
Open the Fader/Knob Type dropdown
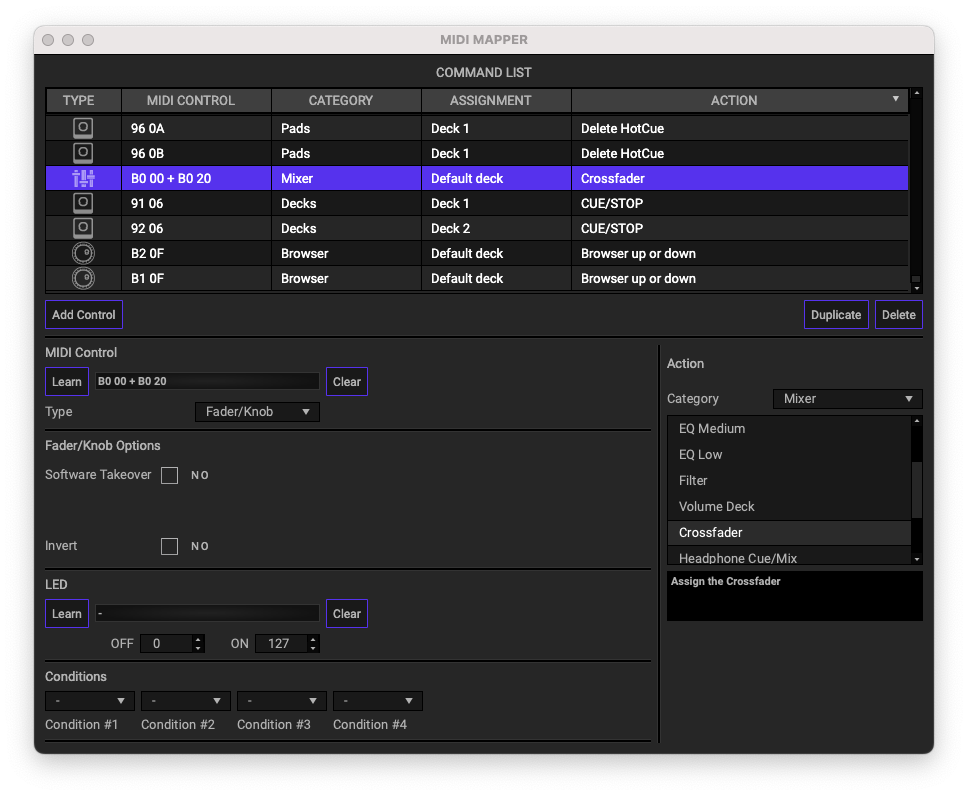point(256,412)
